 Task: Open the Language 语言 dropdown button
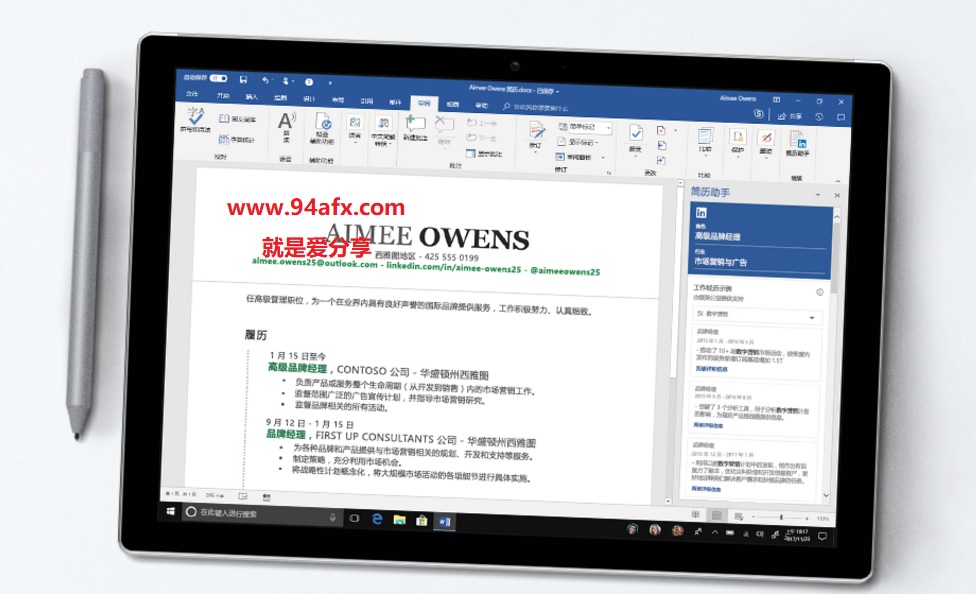click(355, 130)
